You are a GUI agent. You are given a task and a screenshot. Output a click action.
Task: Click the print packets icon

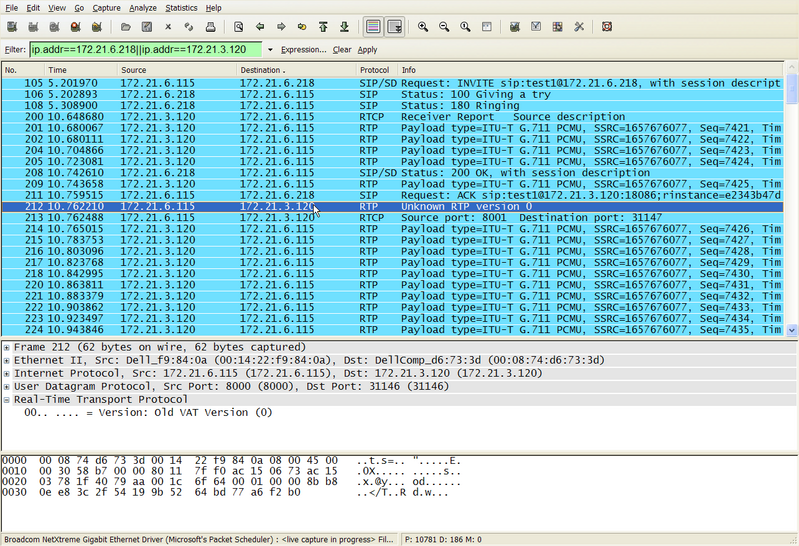[x=210, y=27]
